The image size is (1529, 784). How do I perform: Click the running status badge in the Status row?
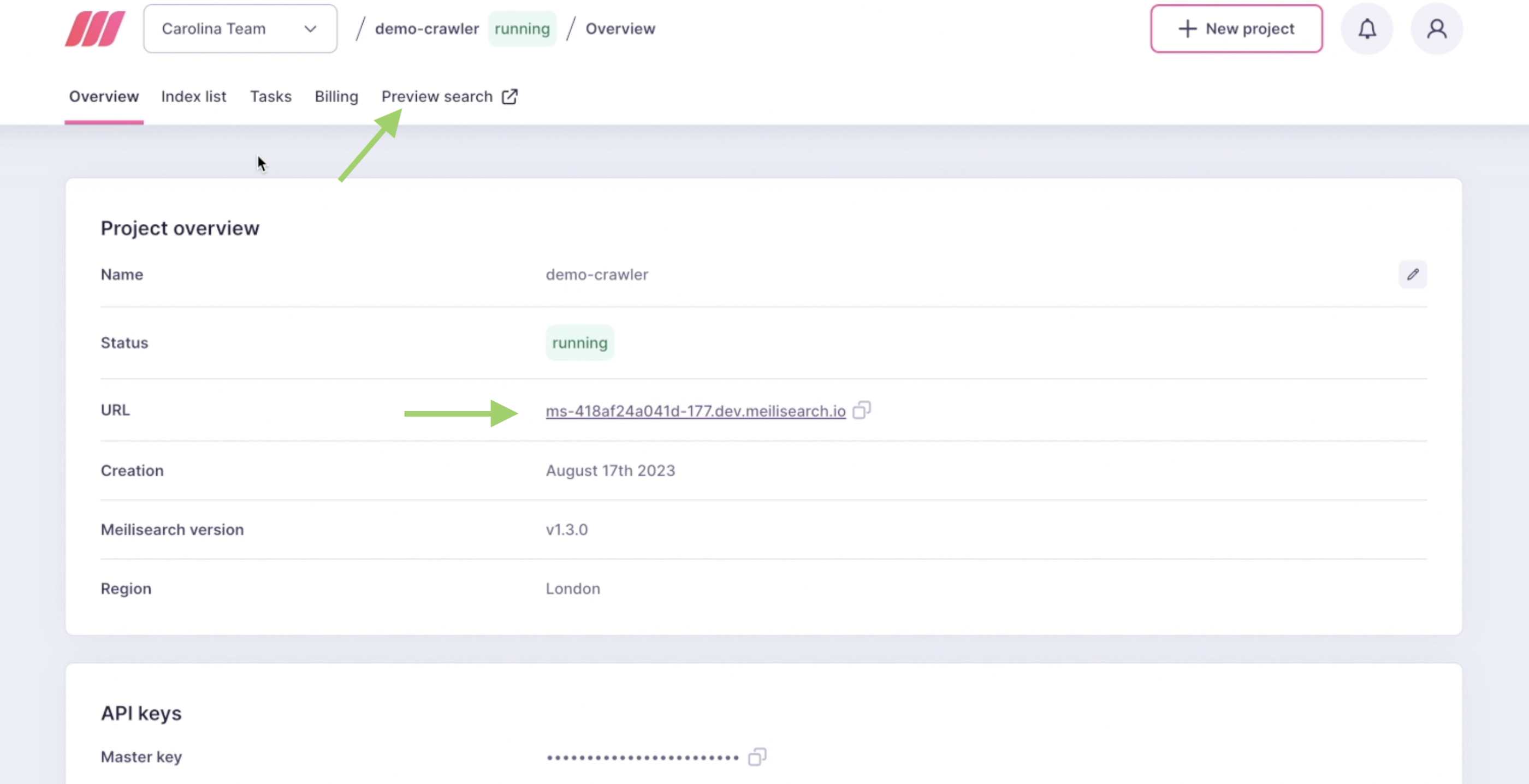coord(580,342)
